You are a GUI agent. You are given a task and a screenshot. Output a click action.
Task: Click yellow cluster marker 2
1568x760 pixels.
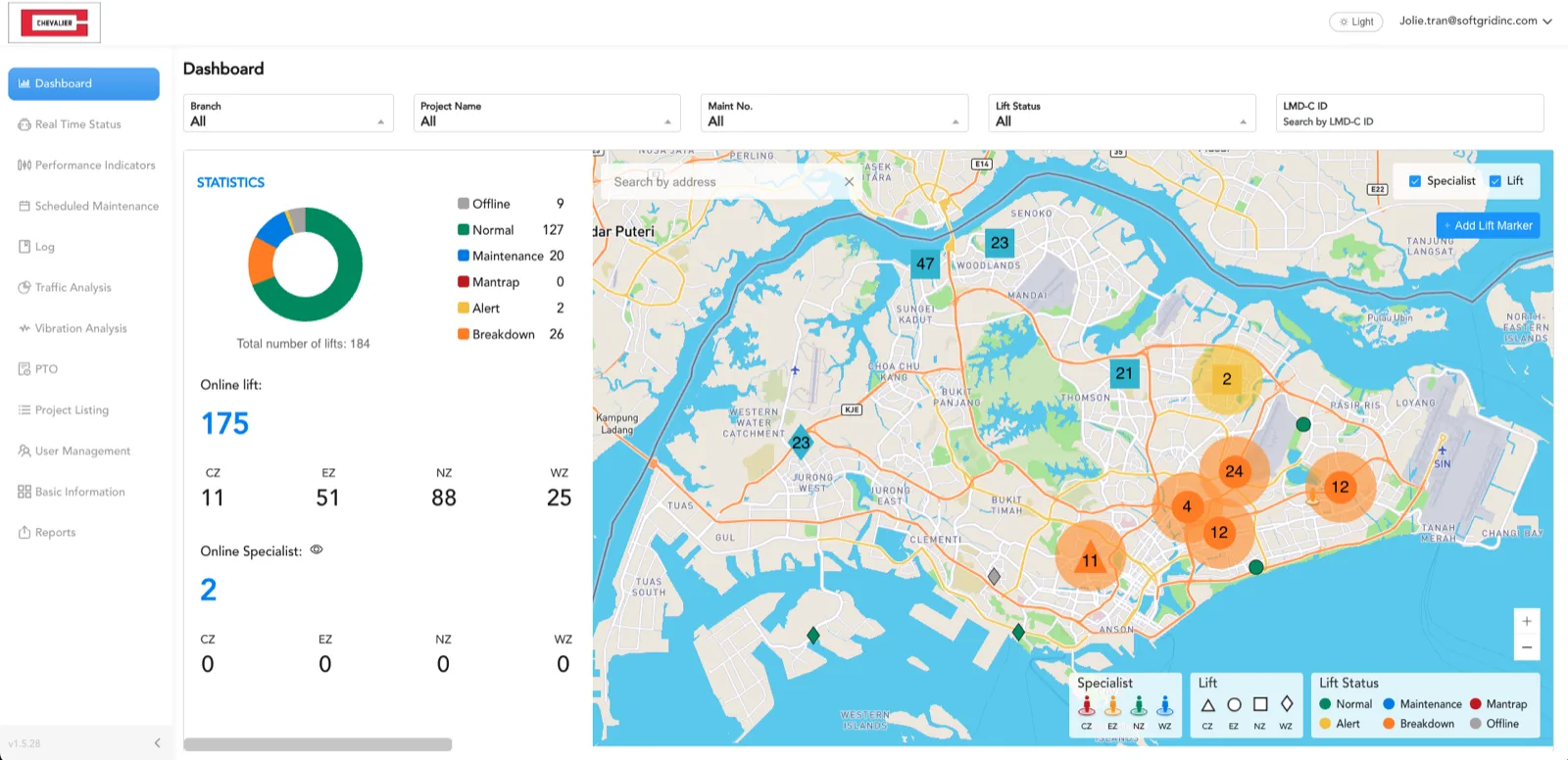pos(1227,379)
